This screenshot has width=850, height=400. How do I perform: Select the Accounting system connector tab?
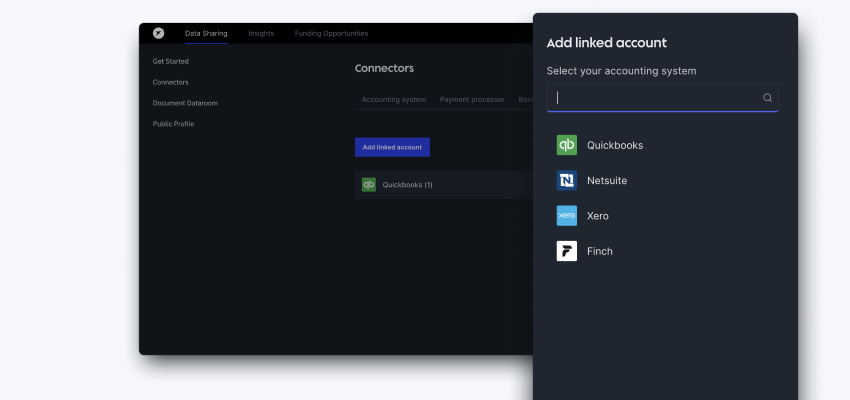[394, 100]
